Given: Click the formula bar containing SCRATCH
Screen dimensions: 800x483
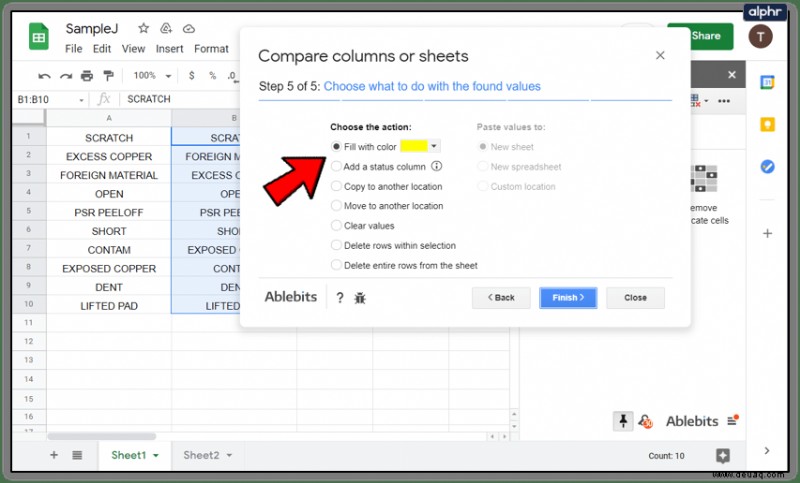Looking at the screenshot, I should 181,99.
